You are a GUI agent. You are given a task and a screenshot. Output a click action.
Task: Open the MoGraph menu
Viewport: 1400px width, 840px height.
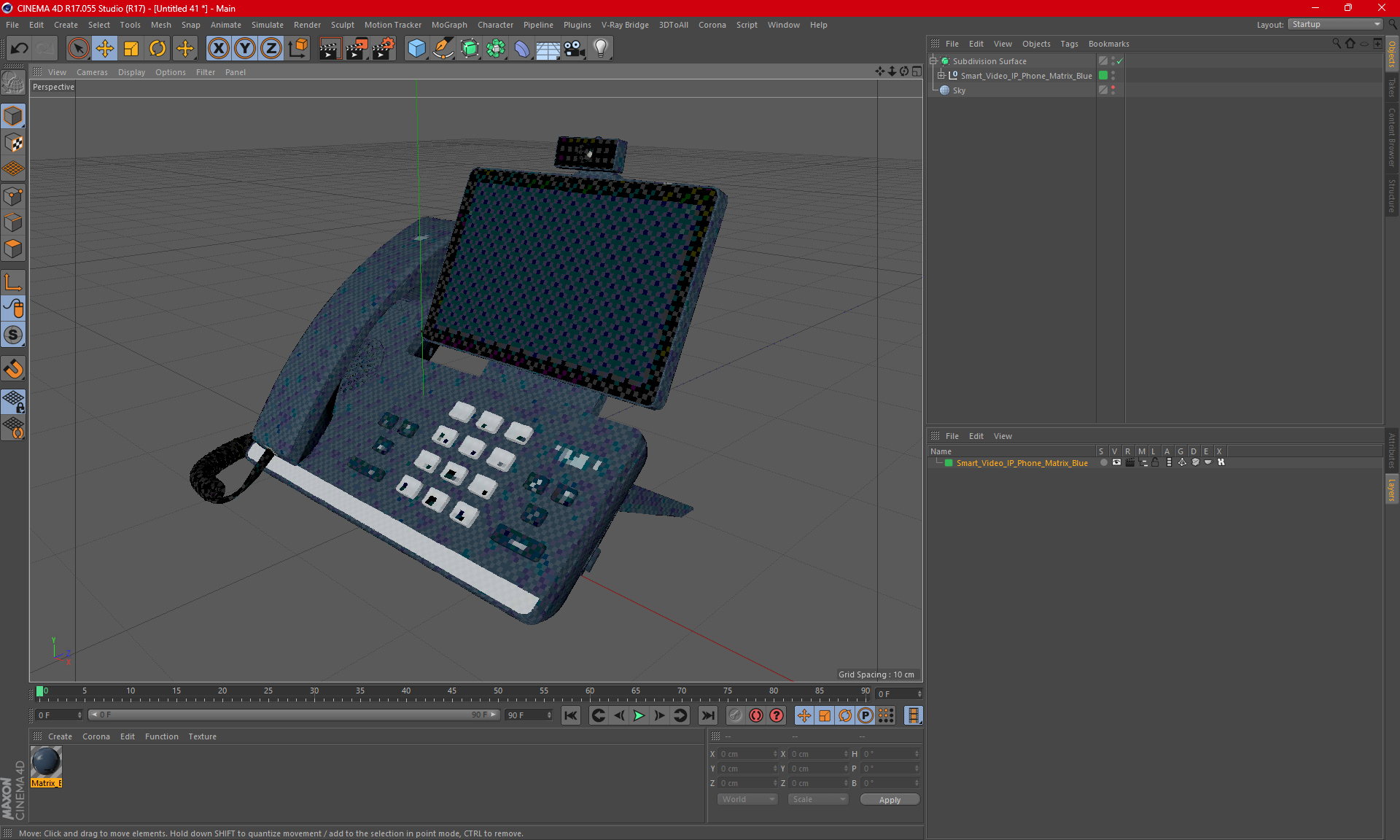449,25
